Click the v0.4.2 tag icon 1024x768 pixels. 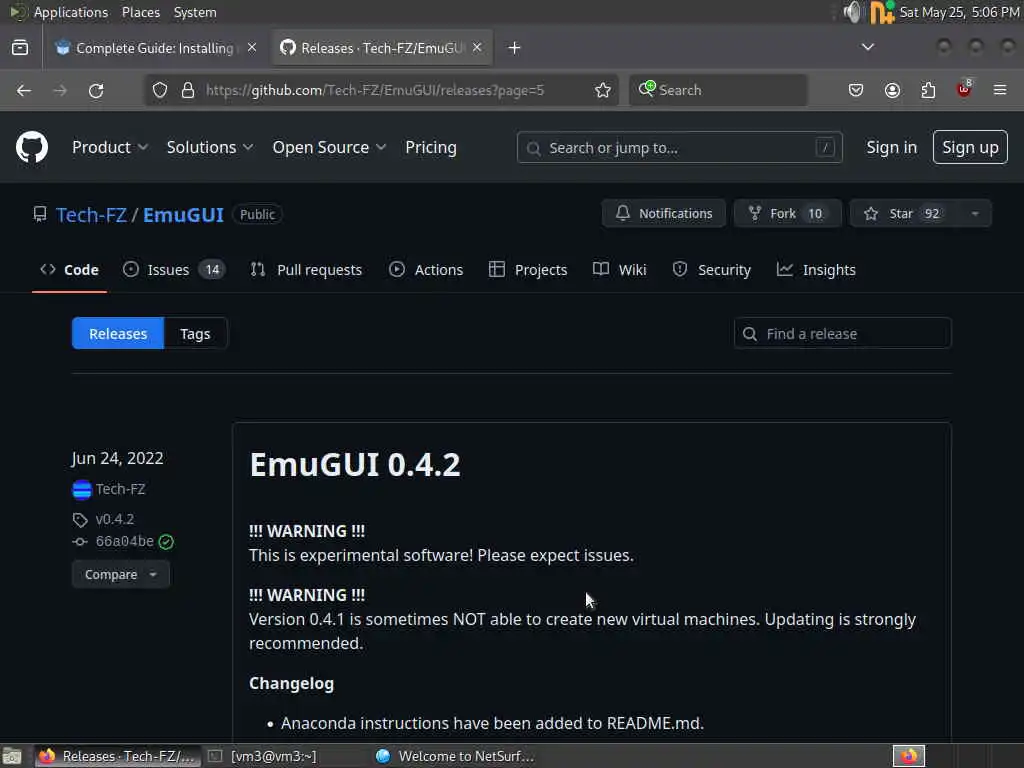tap(80, 520)
